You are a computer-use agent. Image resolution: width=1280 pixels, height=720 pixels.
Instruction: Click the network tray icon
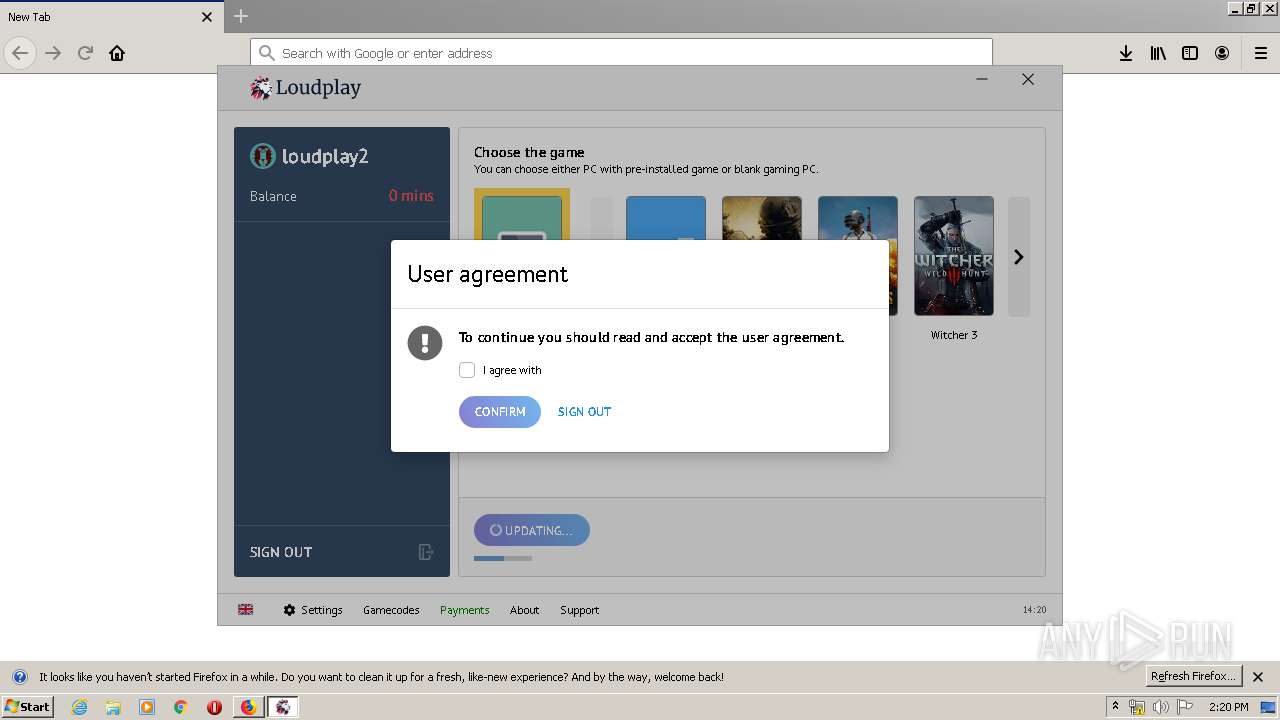click(1137, 707)
